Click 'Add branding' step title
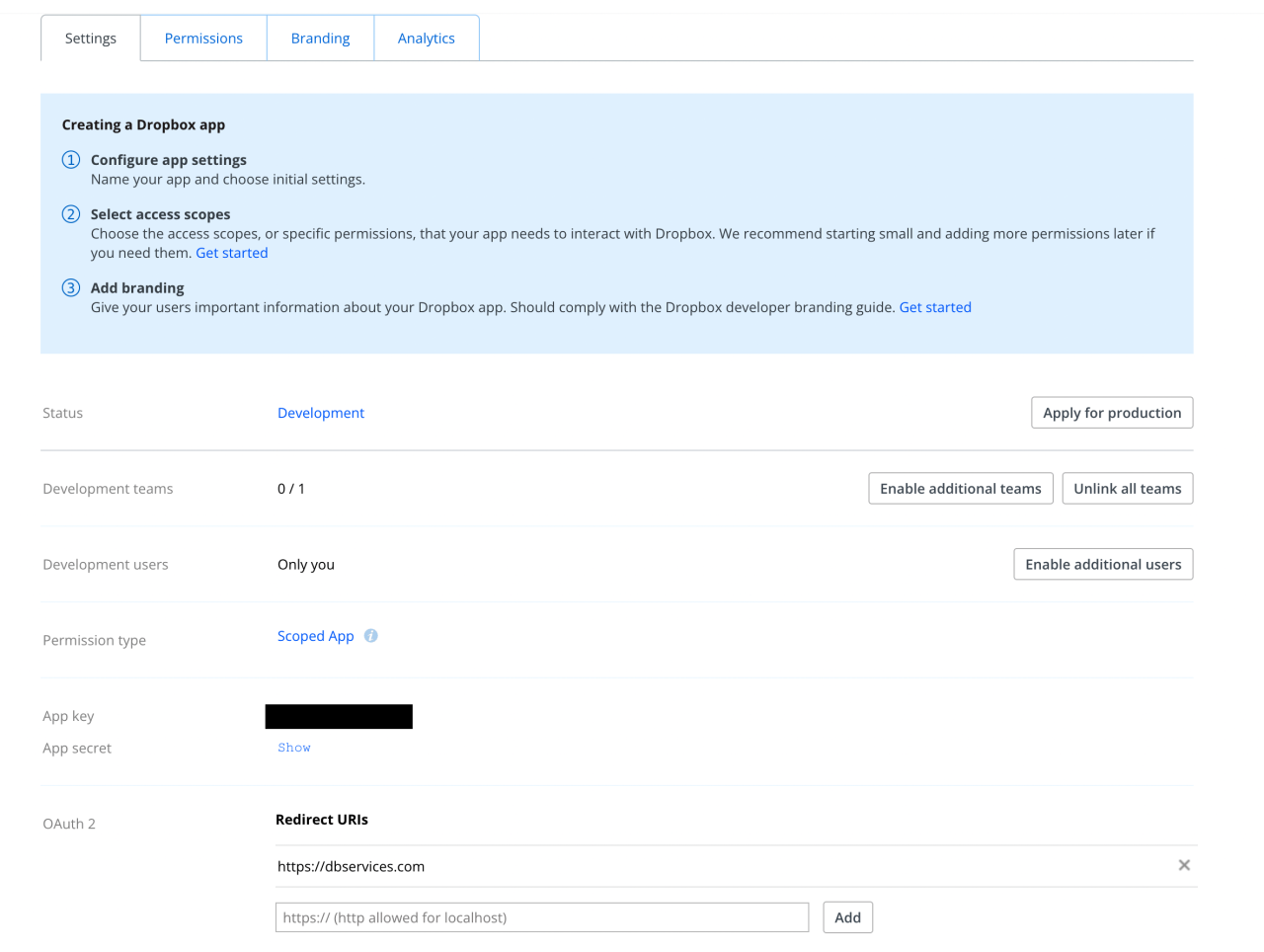Screen dimensions: 1264x952 point(137,287)
